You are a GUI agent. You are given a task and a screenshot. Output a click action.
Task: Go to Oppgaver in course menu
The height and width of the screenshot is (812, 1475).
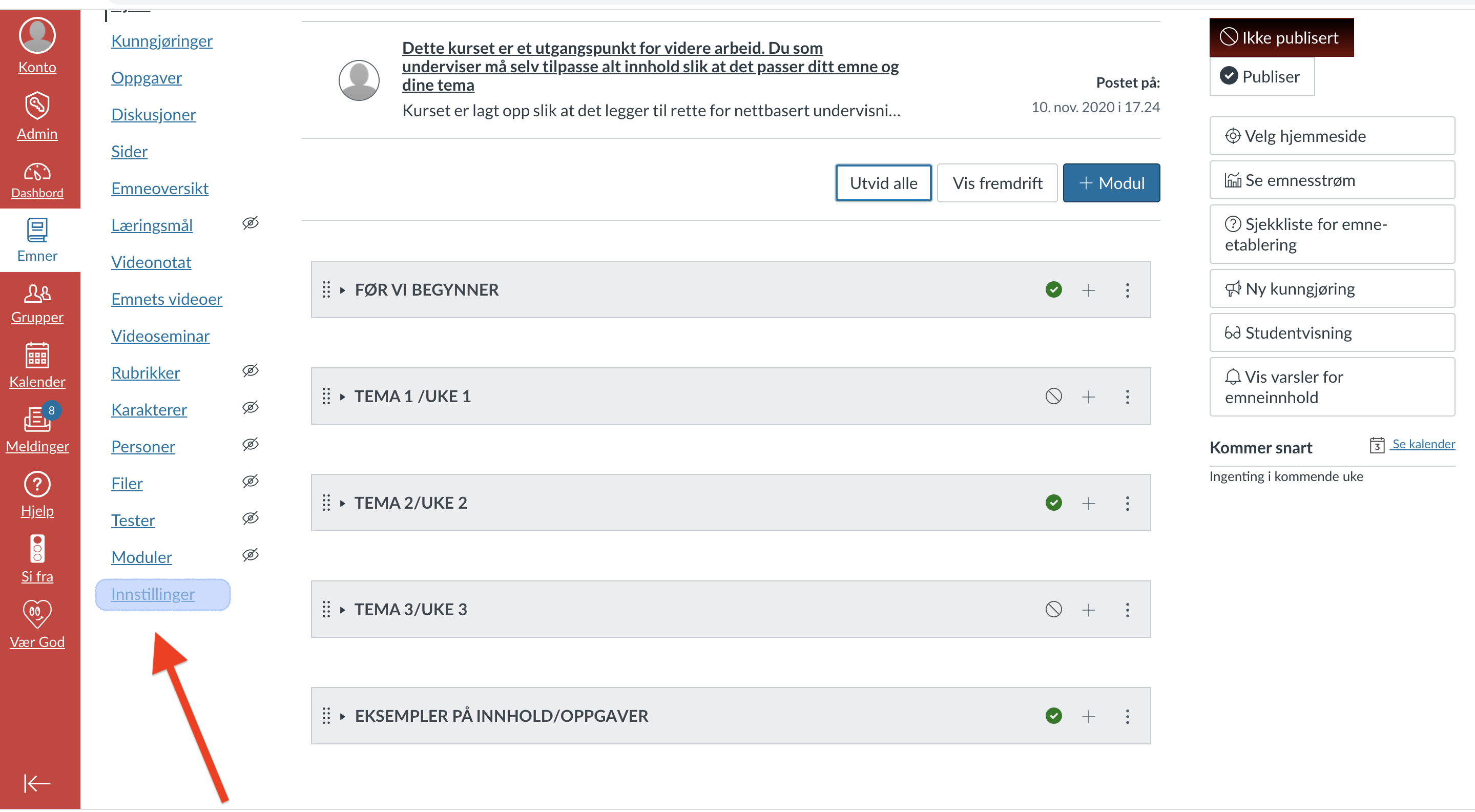[x=146, y=78]
